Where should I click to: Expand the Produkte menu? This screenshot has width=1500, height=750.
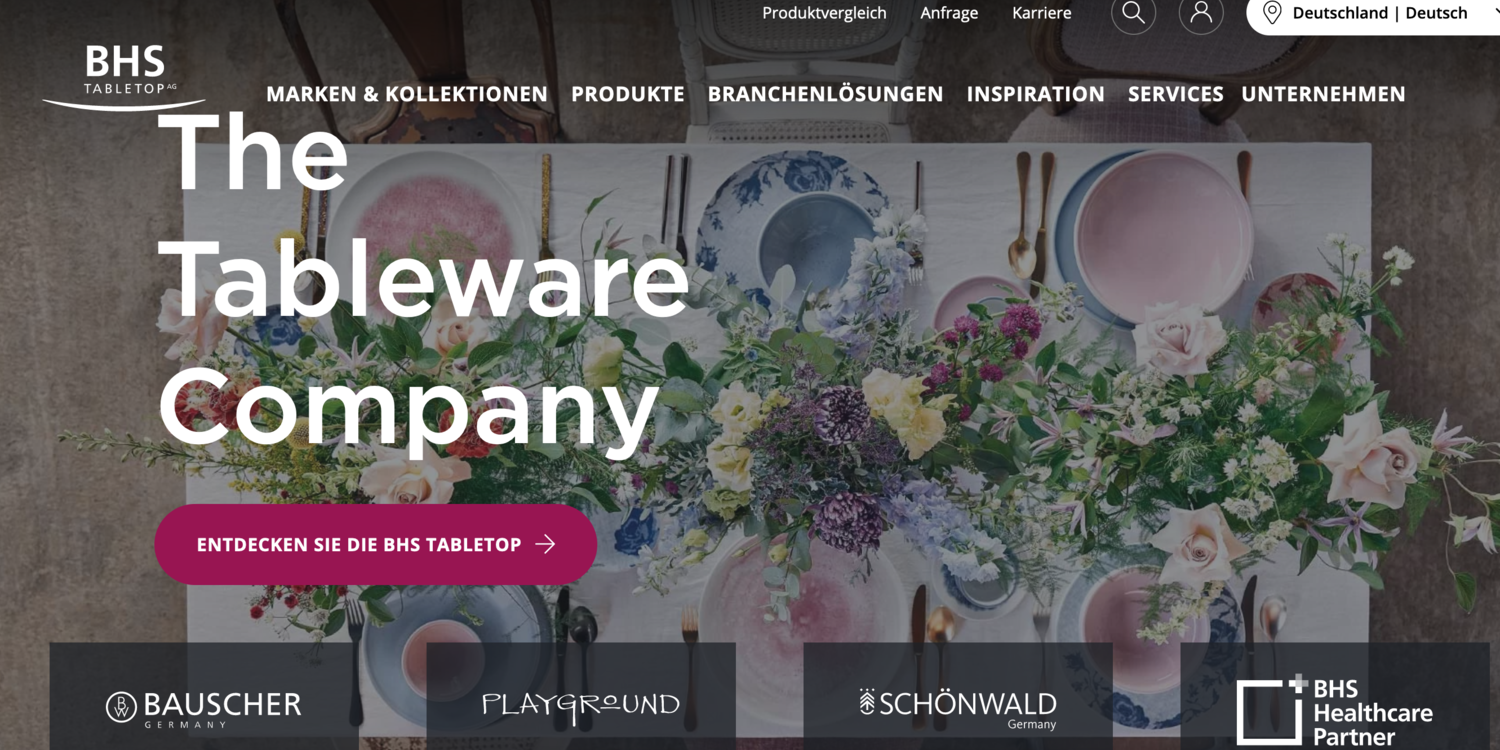click(628, 94)
